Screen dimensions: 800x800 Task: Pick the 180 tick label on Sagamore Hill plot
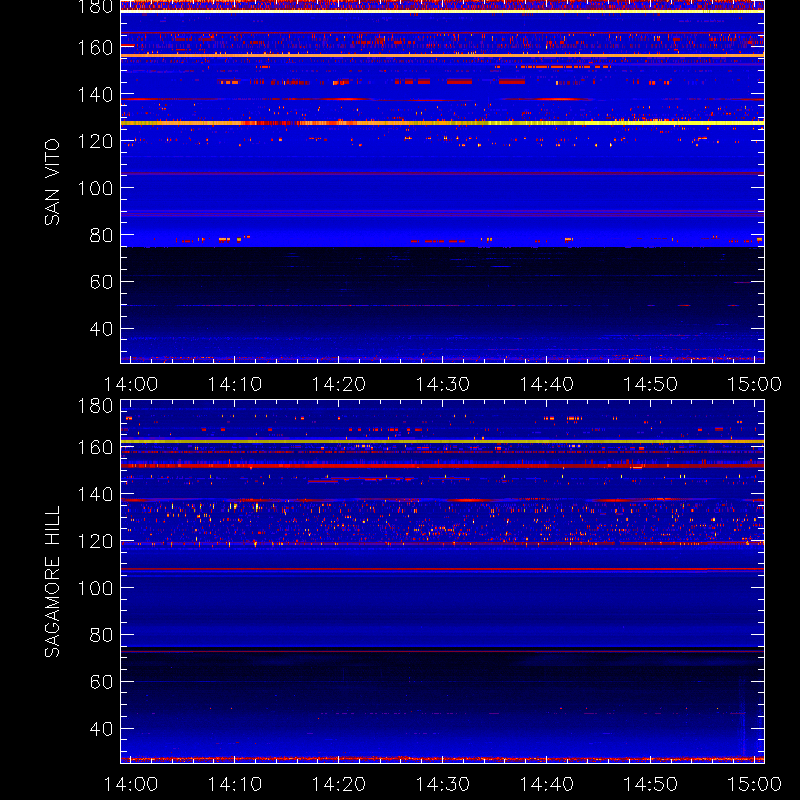pos(95,406)
